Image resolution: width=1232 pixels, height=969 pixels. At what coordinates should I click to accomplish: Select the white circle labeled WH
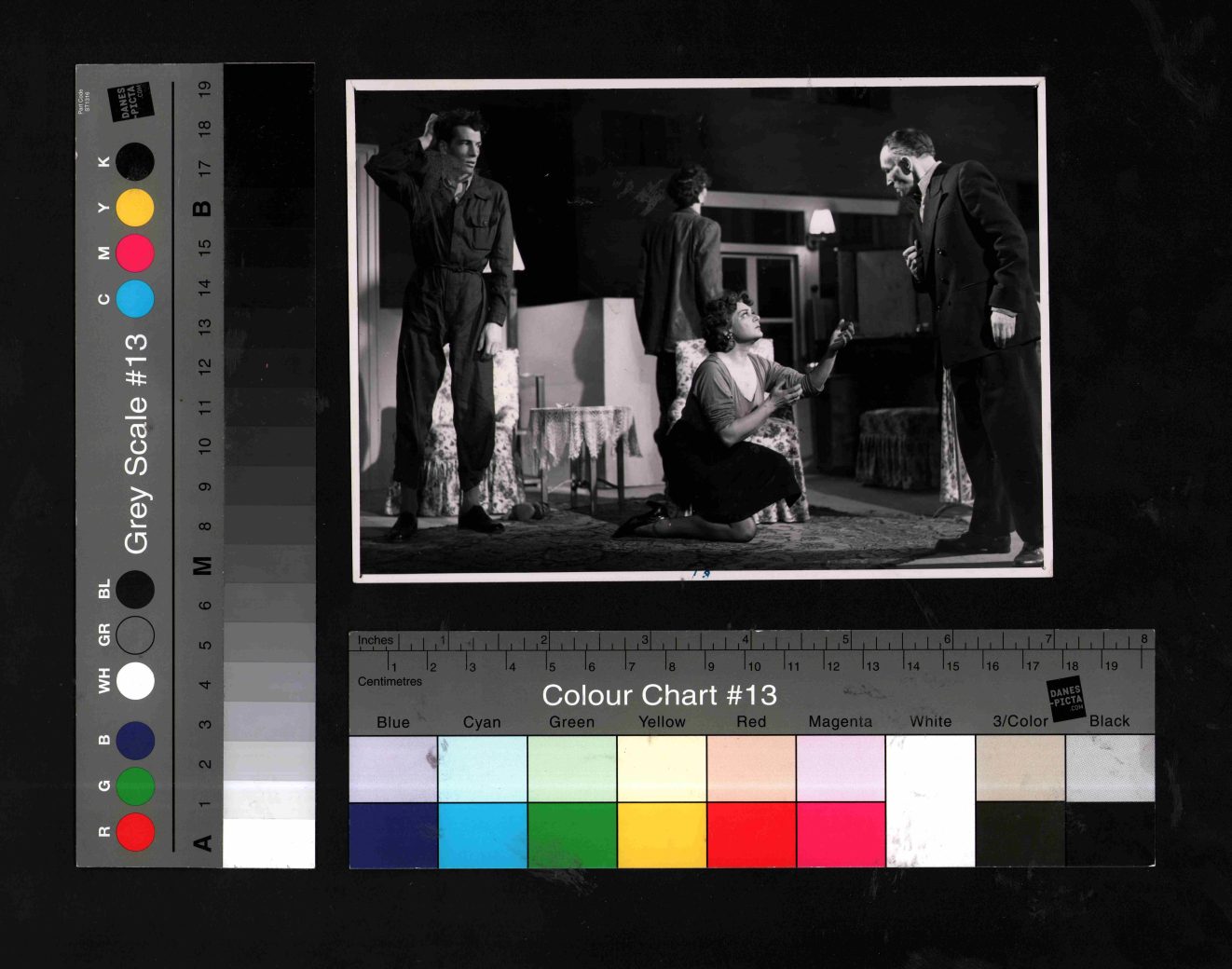tap(135, 680)
